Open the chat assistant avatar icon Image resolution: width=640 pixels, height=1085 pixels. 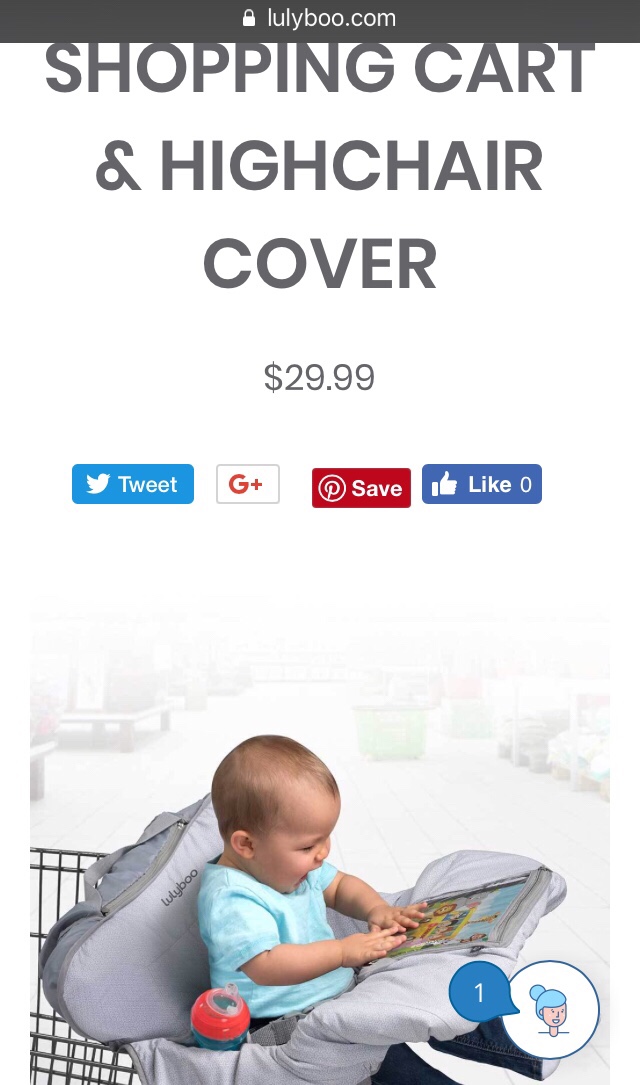click(551, 1010)
